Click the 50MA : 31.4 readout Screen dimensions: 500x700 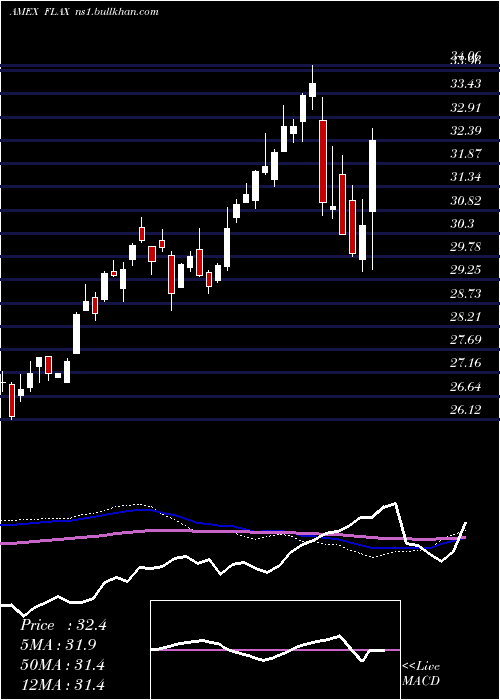pyautogui.click(x=62, y=665)
